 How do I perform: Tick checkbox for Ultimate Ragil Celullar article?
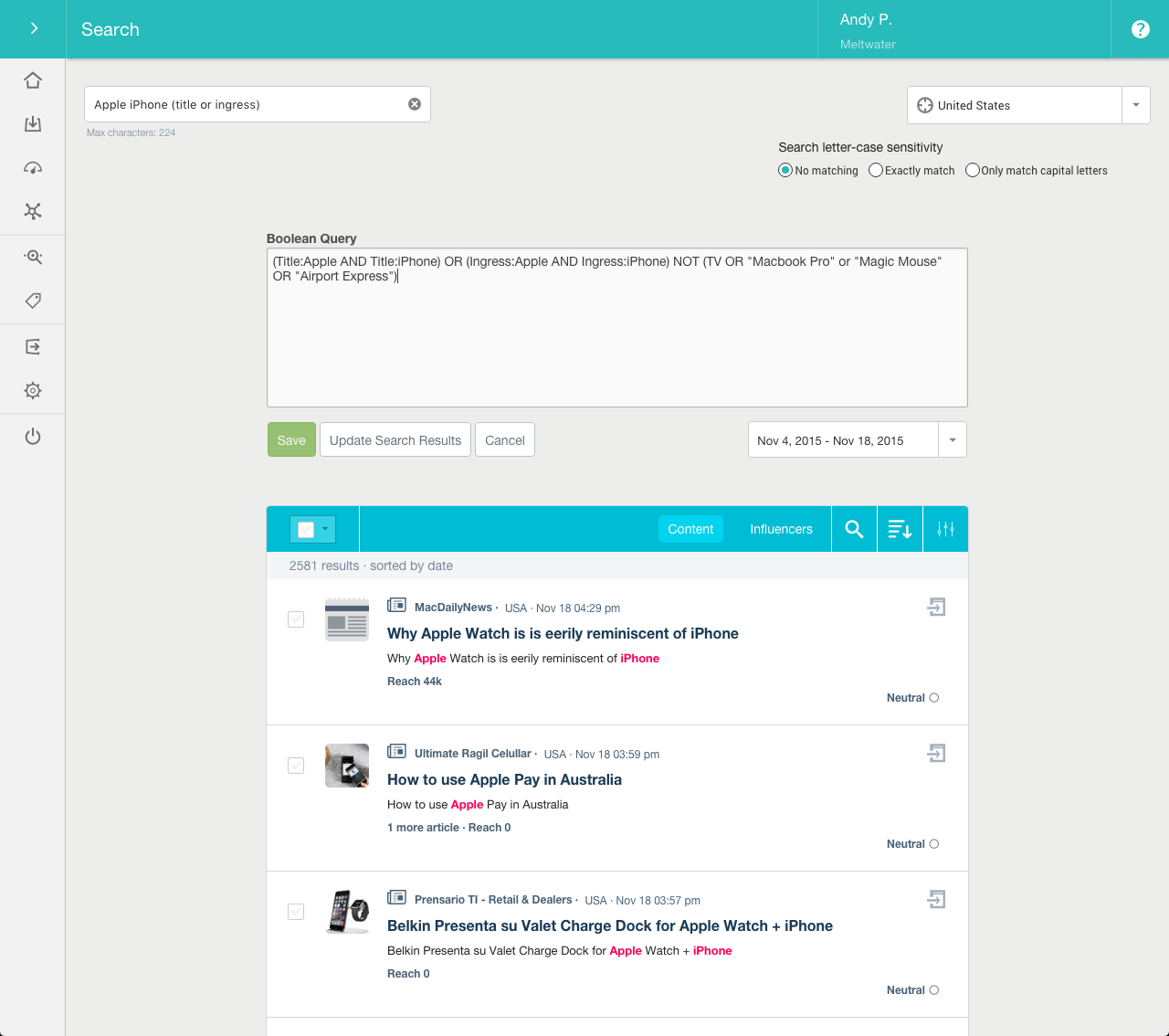[296, 766]
